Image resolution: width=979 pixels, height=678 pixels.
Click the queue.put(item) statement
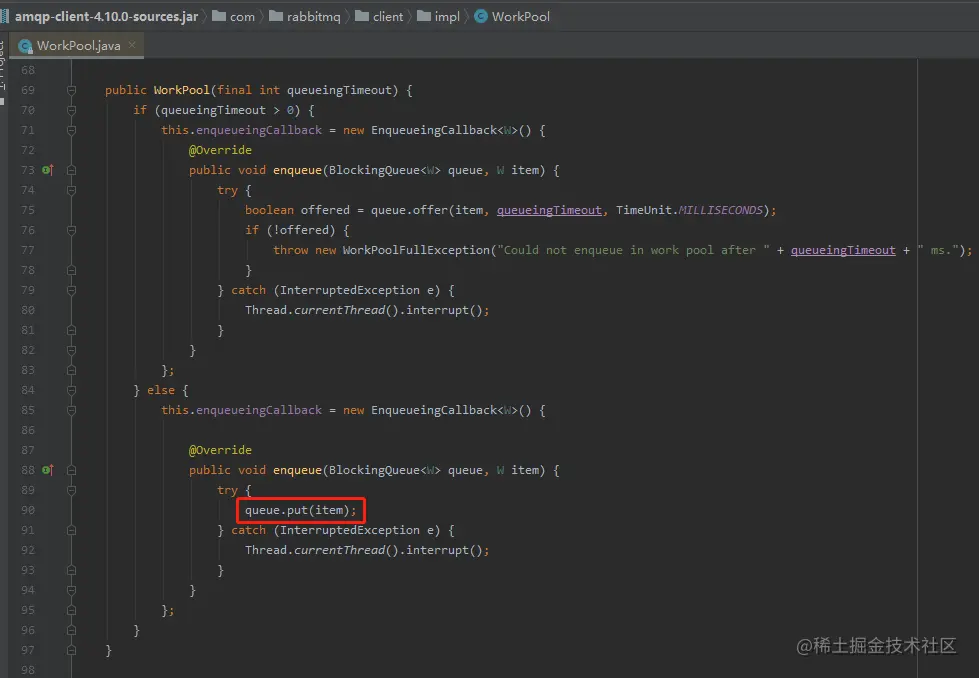[300, 510]
